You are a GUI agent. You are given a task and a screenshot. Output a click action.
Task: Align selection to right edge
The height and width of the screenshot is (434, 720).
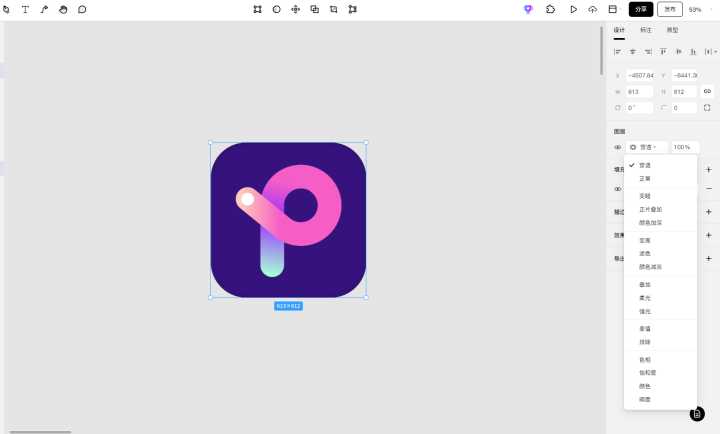(648, 51)
